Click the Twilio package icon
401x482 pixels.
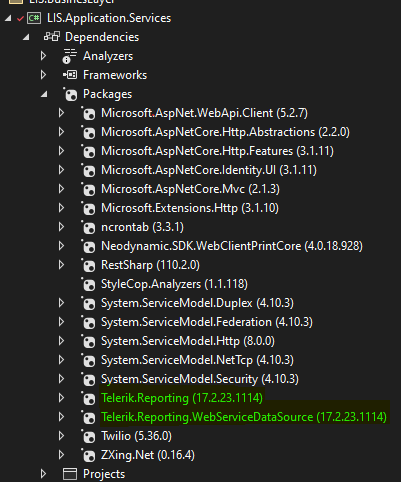88,436
